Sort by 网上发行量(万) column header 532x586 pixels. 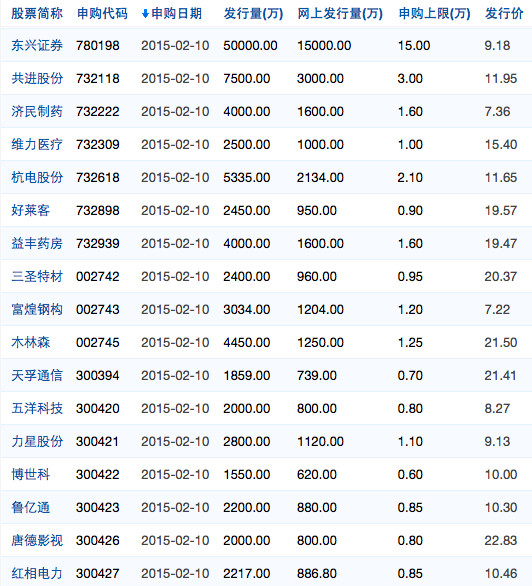pos(340,14)
